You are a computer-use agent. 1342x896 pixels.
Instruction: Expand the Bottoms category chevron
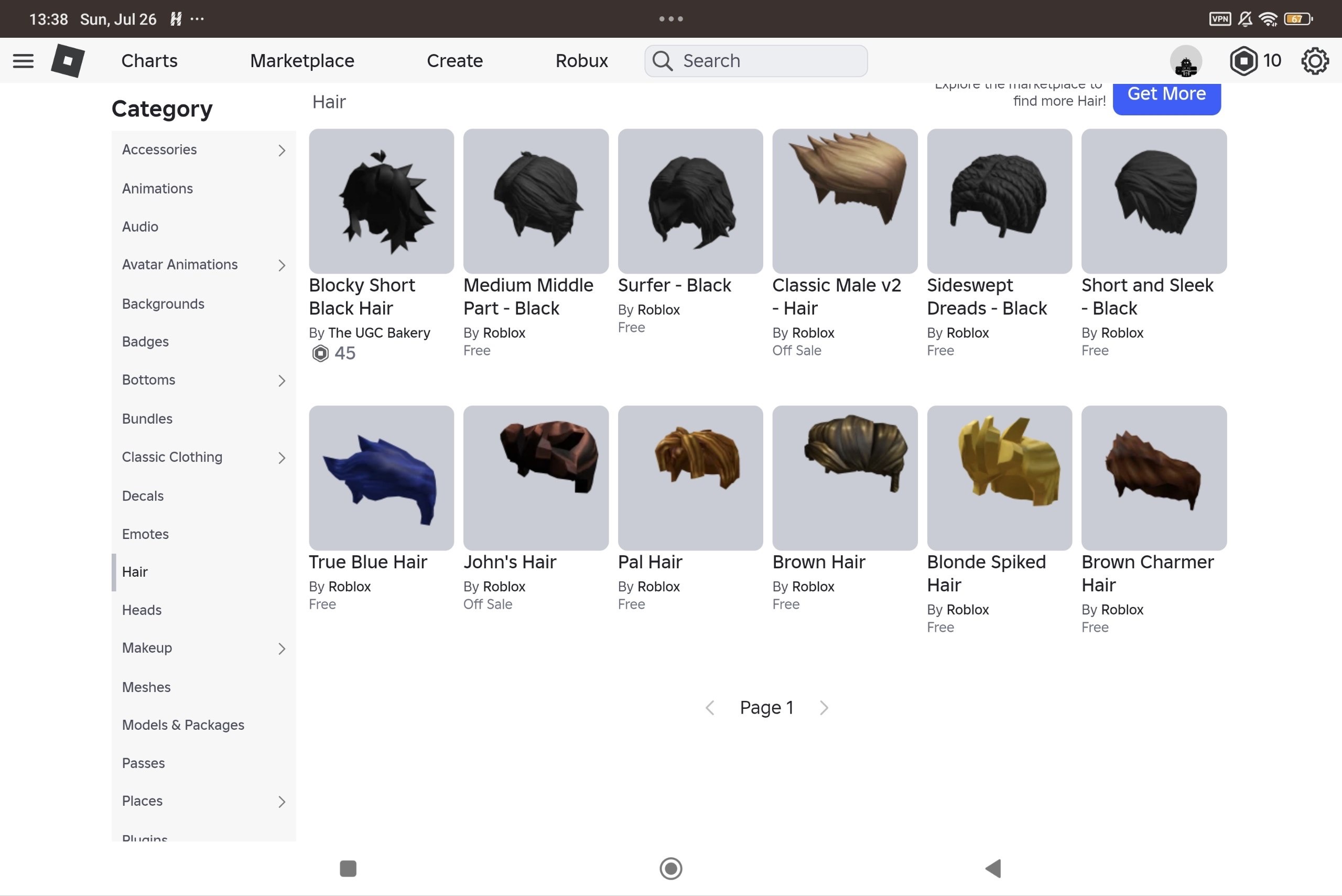coord(282,381)
